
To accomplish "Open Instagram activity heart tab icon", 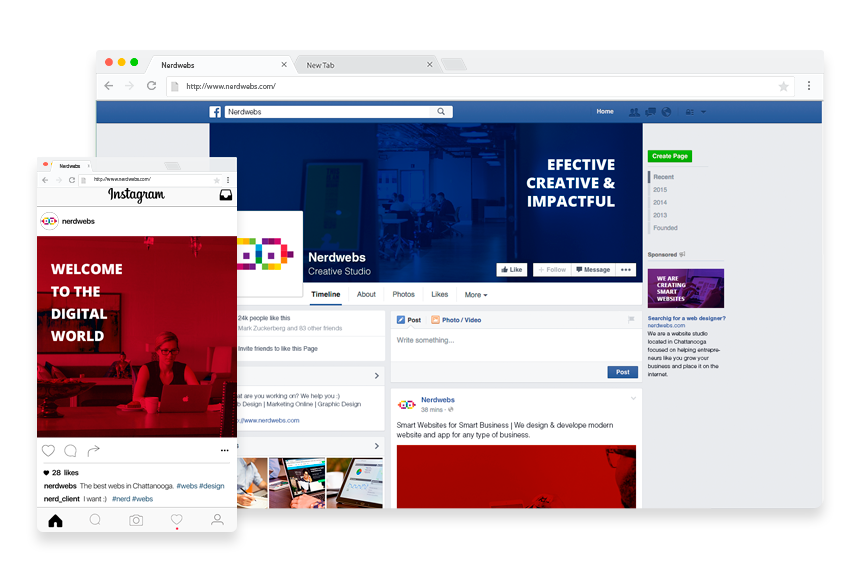I will (x=176, y=520).
